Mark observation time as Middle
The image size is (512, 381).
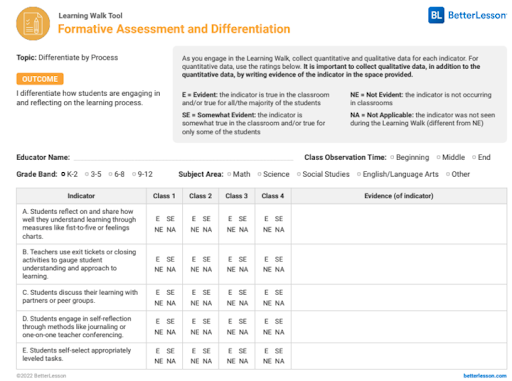(x=439, y=157)
